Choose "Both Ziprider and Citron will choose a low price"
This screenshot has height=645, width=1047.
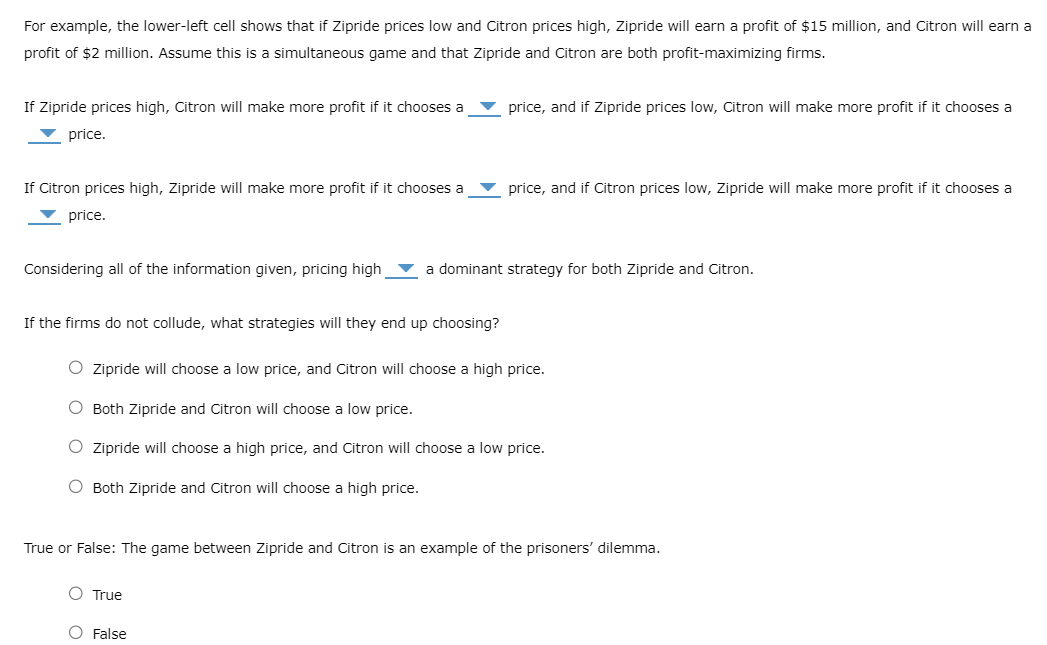(x=75, y=407)
